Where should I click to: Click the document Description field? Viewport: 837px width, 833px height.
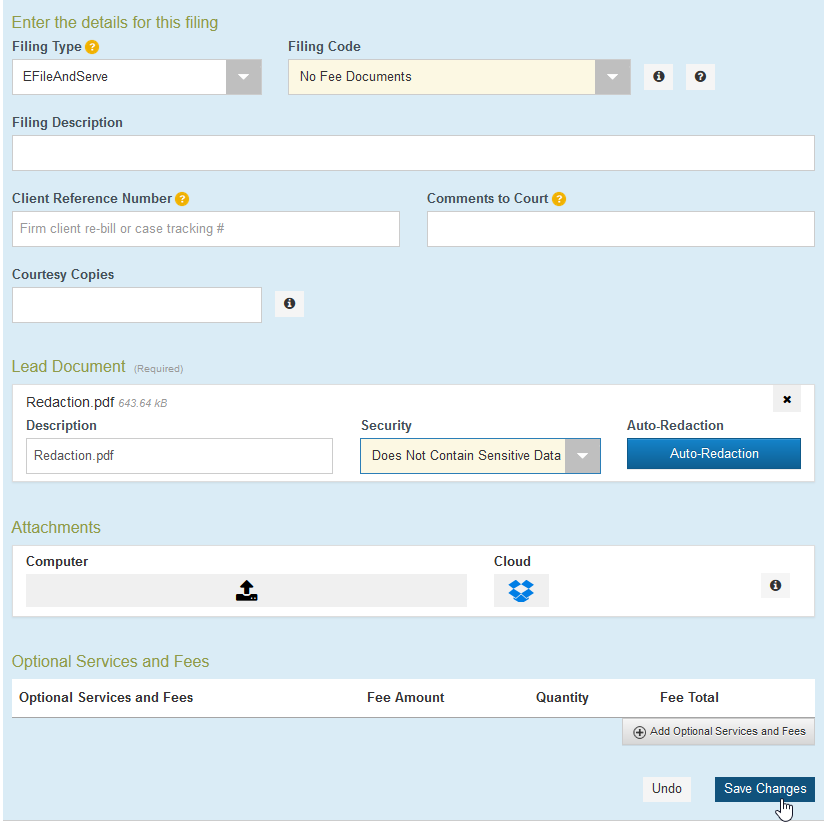coord(179,456)
